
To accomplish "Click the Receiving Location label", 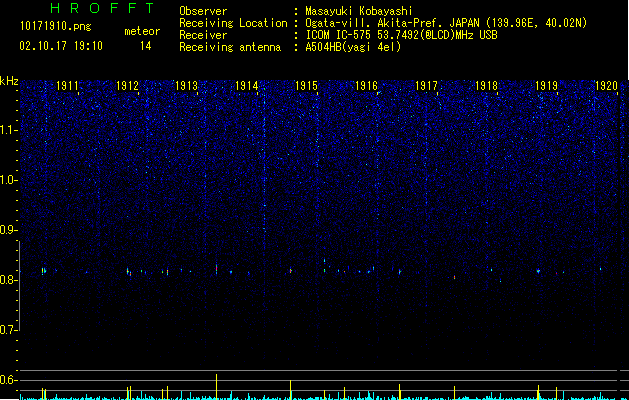I will pyautogui.click(x=233, y=23).
